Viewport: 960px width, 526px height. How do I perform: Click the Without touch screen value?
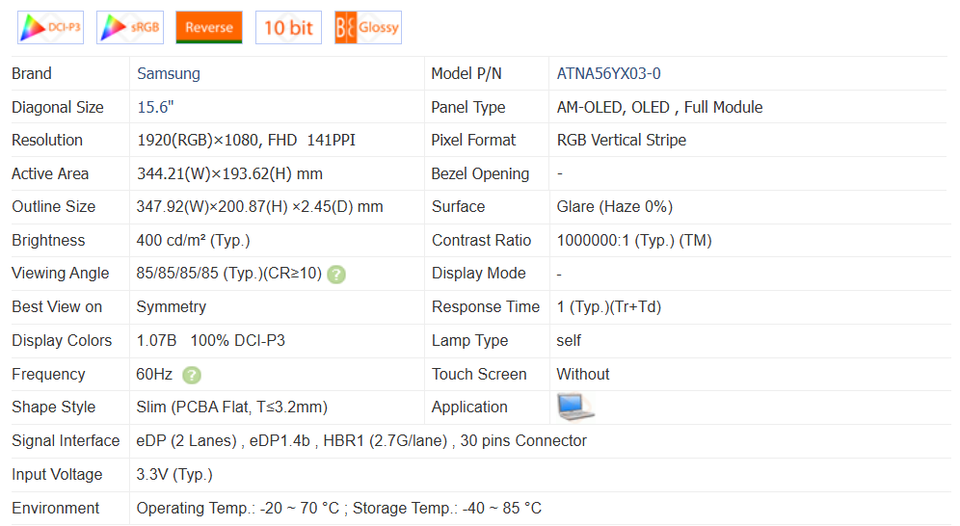click(583, 374)
